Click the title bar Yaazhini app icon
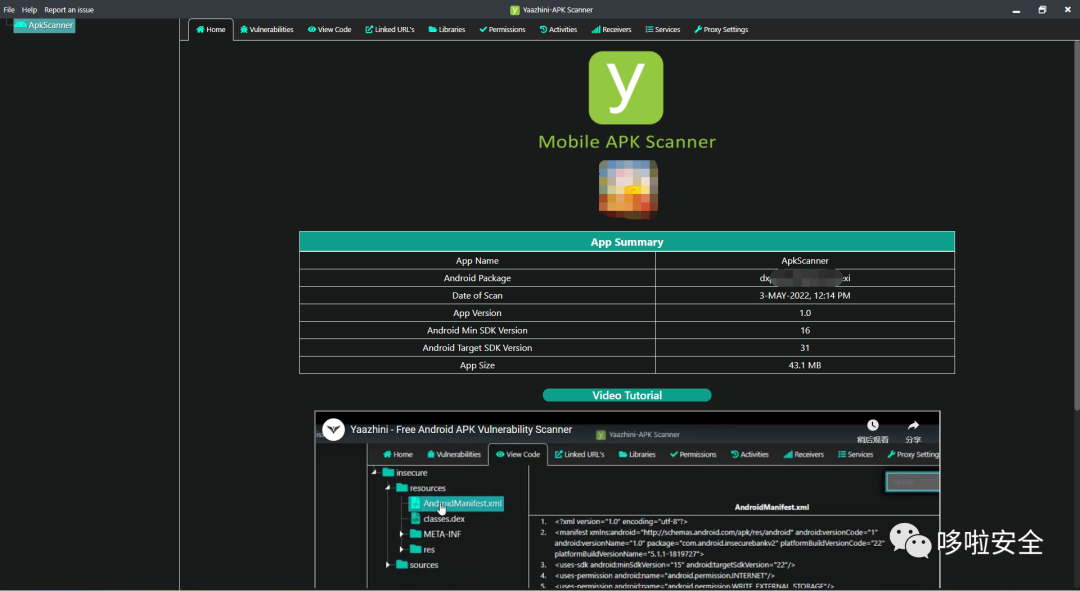 tap(515, 10)
